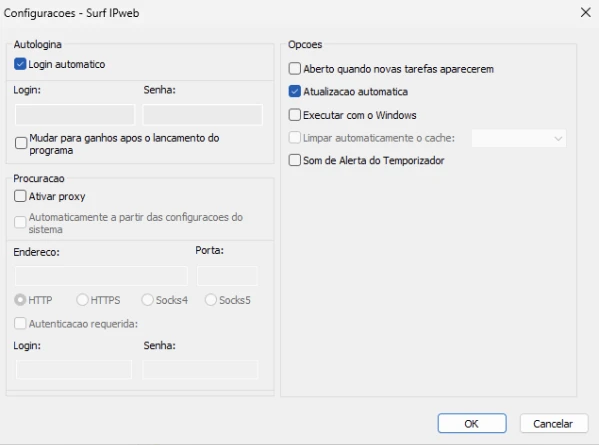Select the HTTP proxy radio button

[x=20, y=300]
